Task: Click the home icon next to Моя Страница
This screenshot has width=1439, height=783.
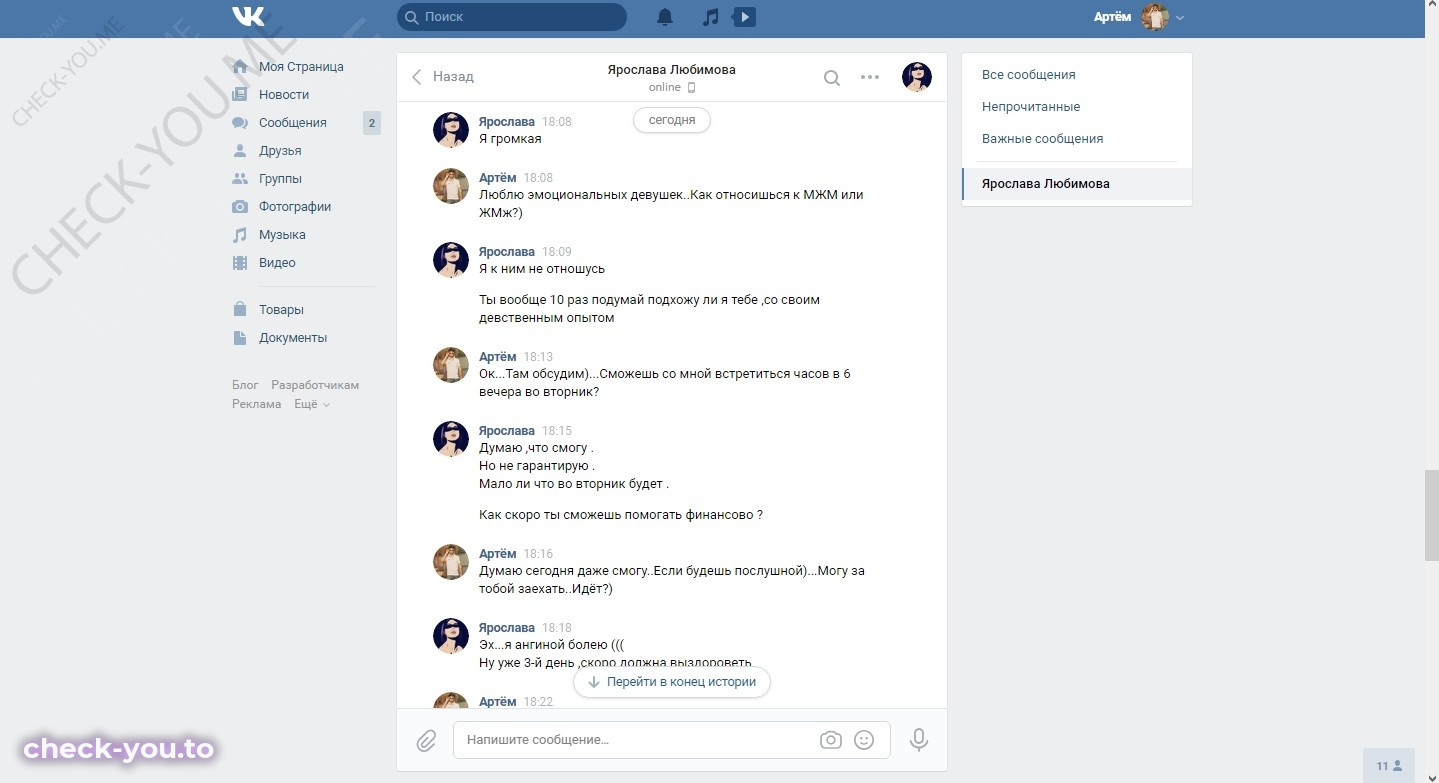Action: point(240,67)
